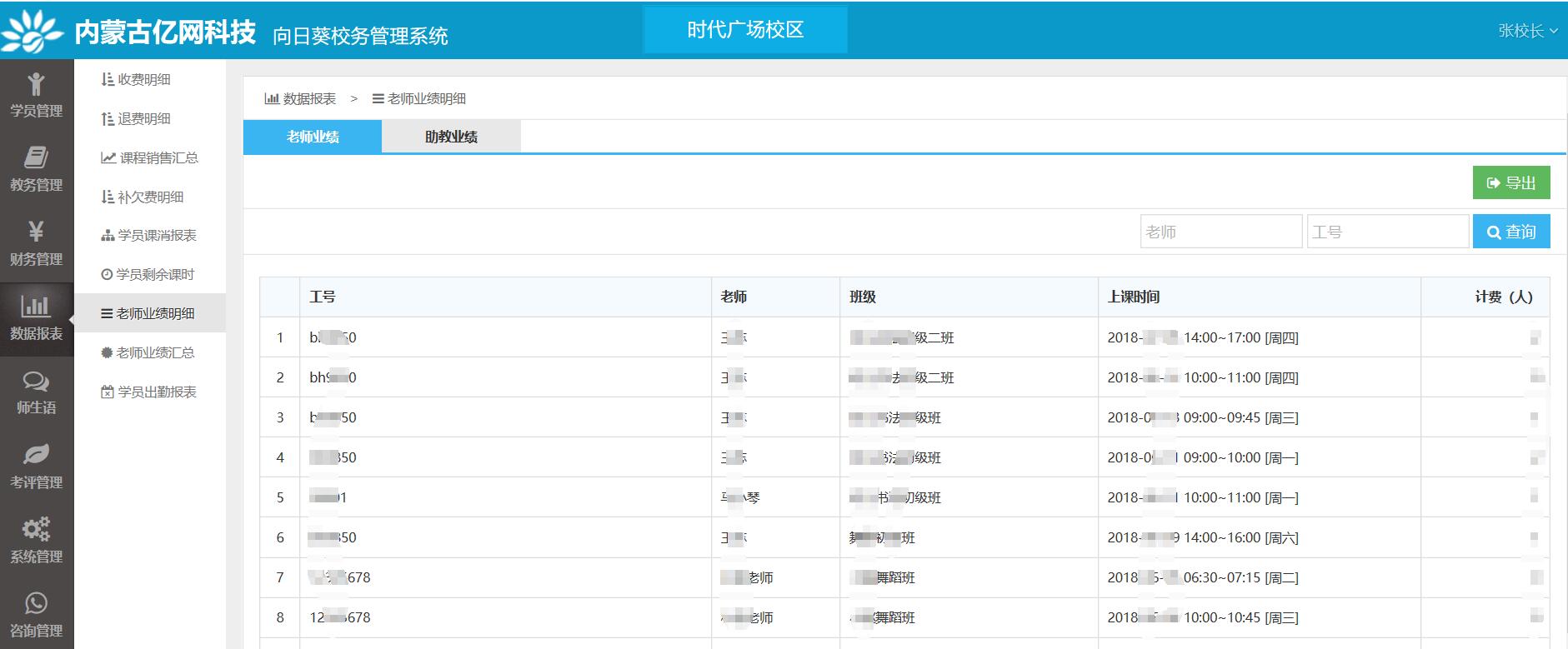1568x649 pixels.
Task: Go to 老师业绩汇总 in submenu
Action: (155, 352)
